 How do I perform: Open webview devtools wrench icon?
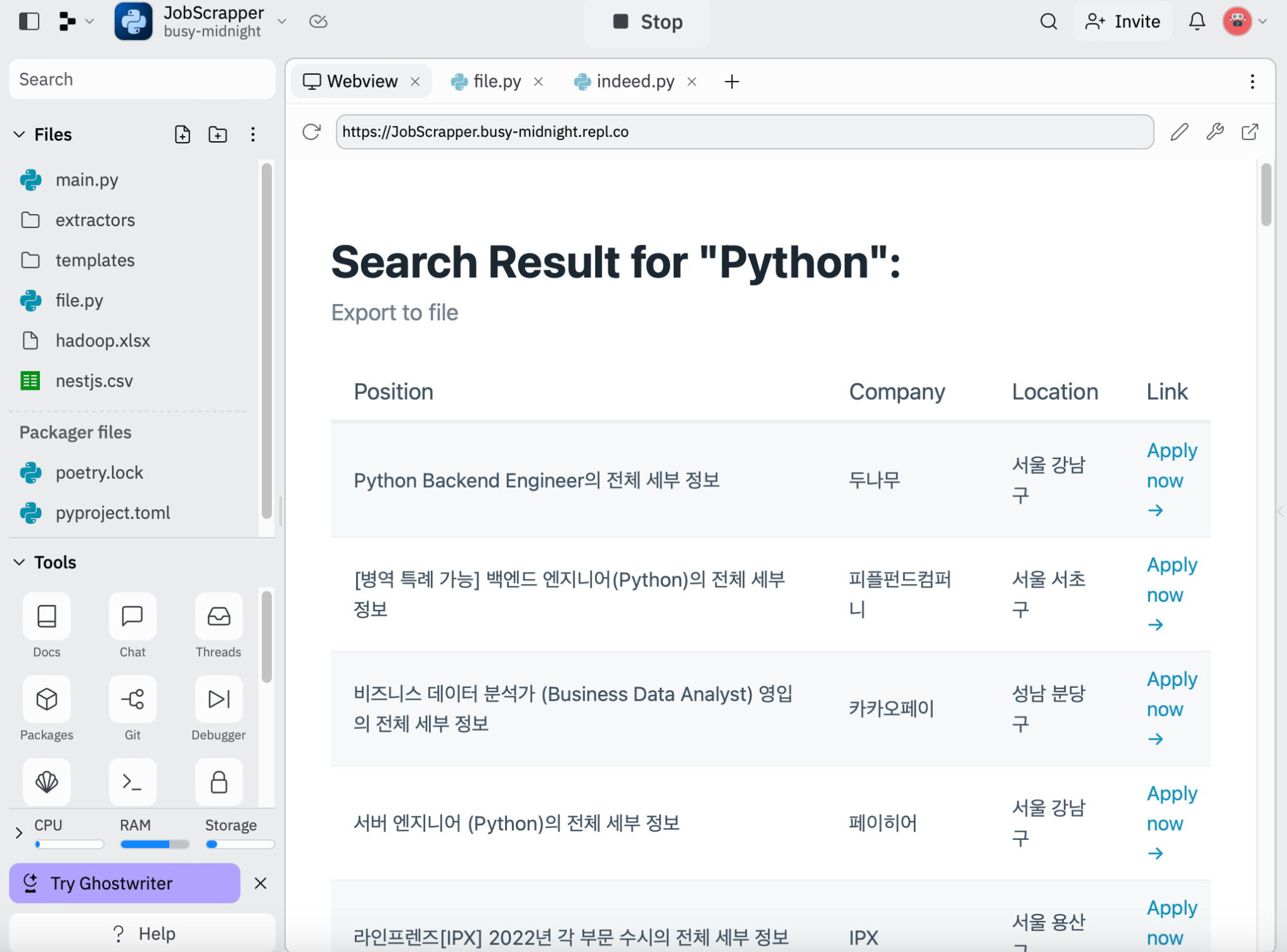1214,132
